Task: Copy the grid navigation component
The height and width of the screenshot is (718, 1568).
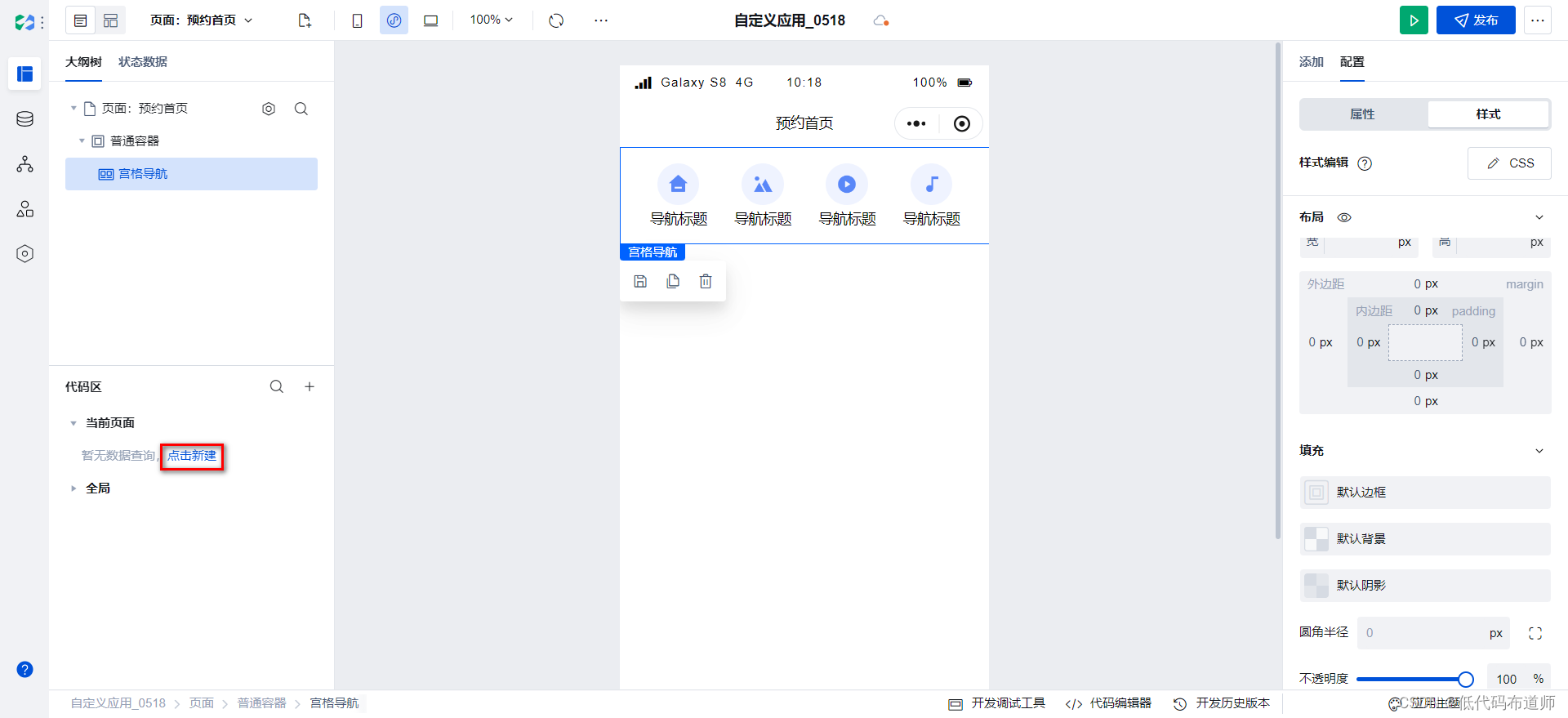Action: 673,281
